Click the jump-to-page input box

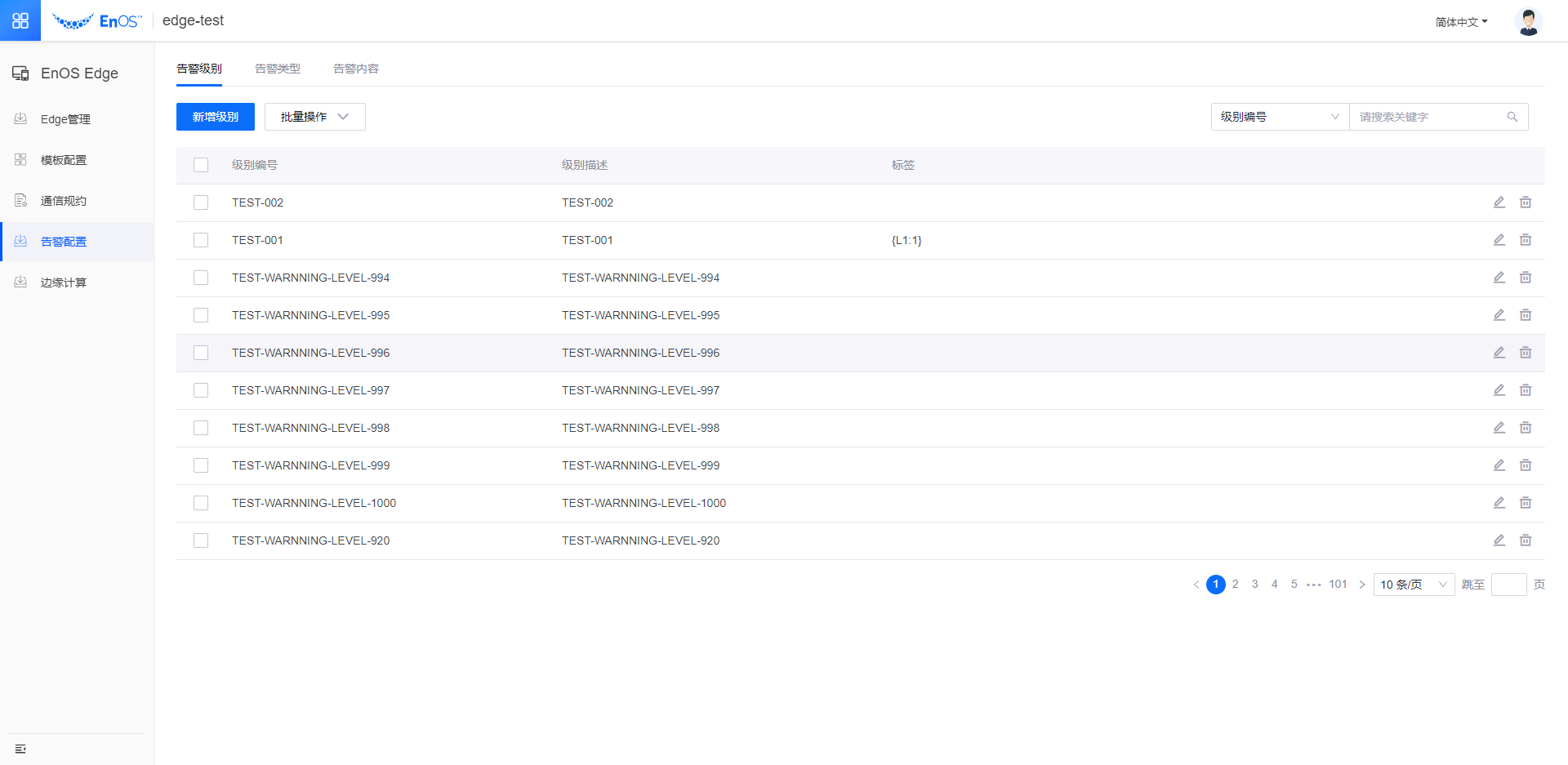point(1508,585)
